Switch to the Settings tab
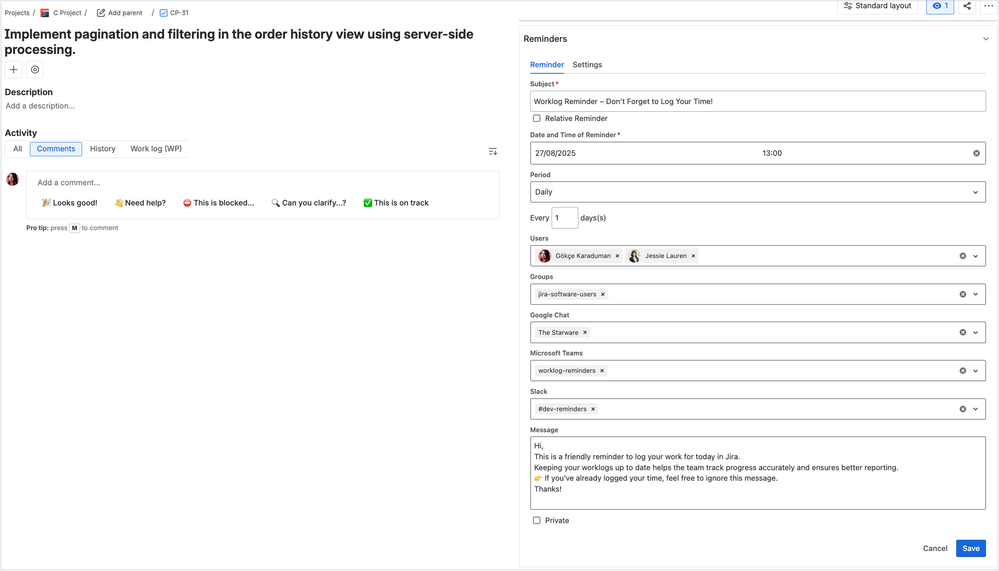 (587, 64)
